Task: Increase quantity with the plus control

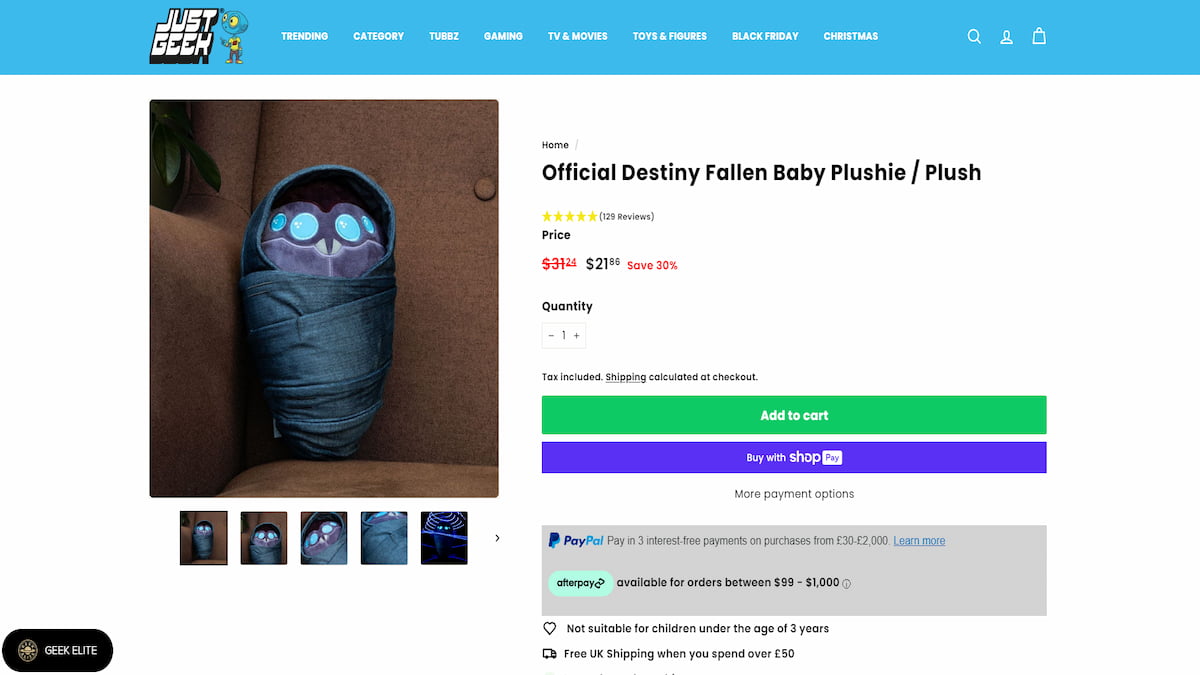Action: point(576,335)
